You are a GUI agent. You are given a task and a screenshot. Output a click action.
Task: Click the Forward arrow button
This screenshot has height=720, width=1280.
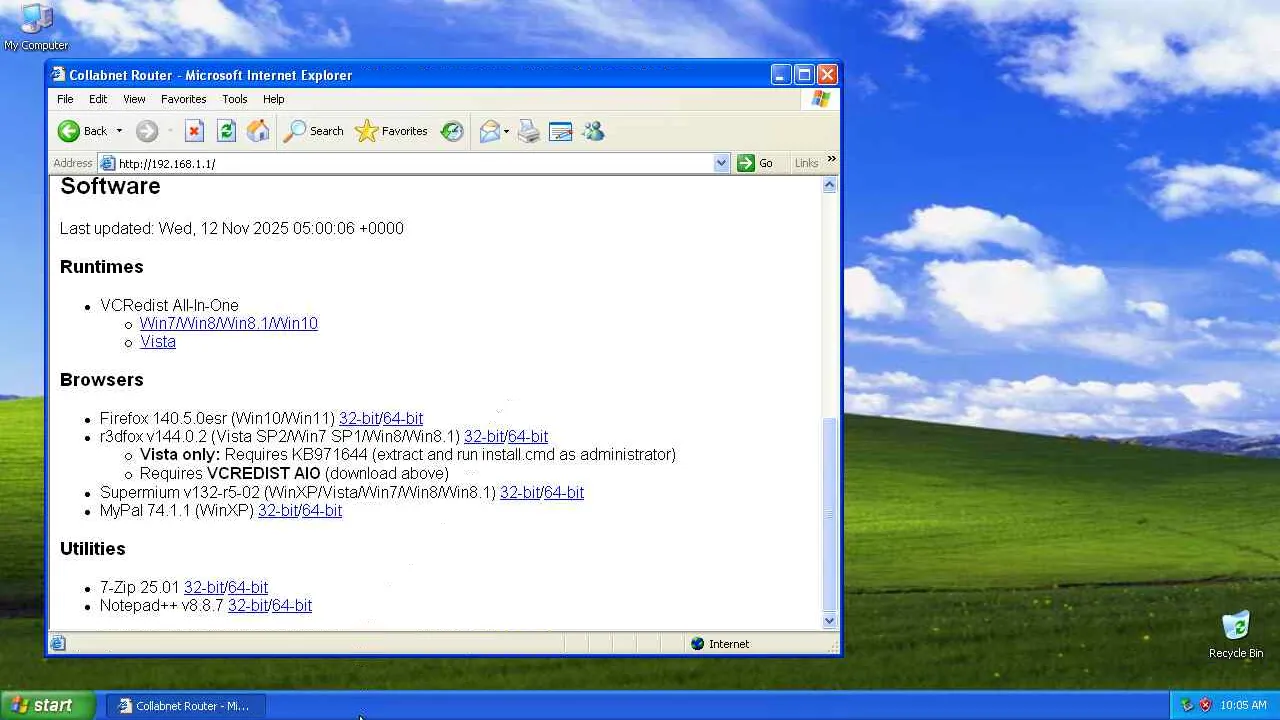[147, 131]
